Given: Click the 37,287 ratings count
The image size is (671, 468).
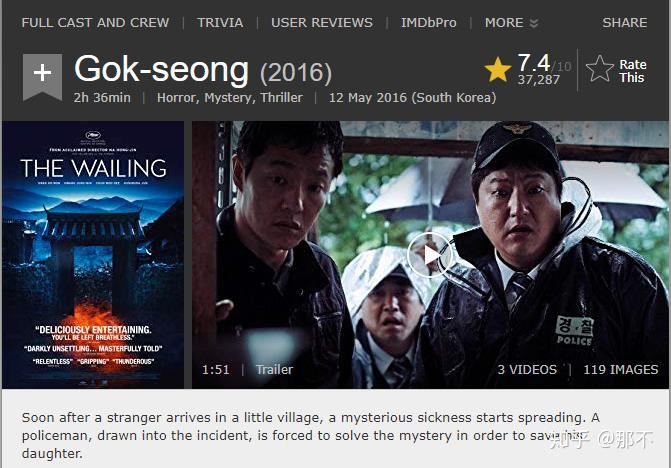Looking at the screenshot, I should (539, 80).
